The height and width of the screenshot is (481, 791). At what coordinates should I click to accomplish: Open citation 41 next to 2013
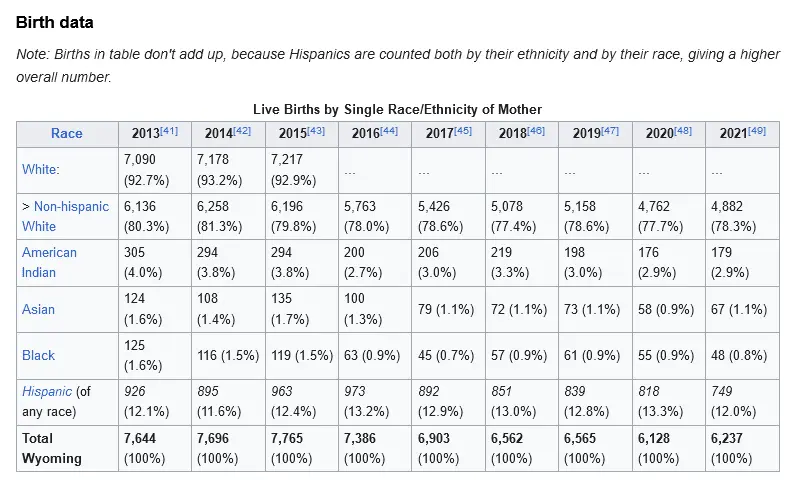pyautogui.click(x=169, y=130)
